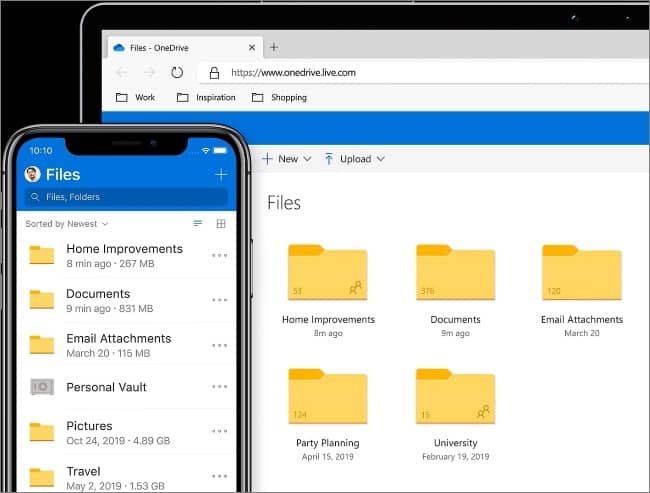
Task: Tap Travel folder icon on phone
Action: 41,477
